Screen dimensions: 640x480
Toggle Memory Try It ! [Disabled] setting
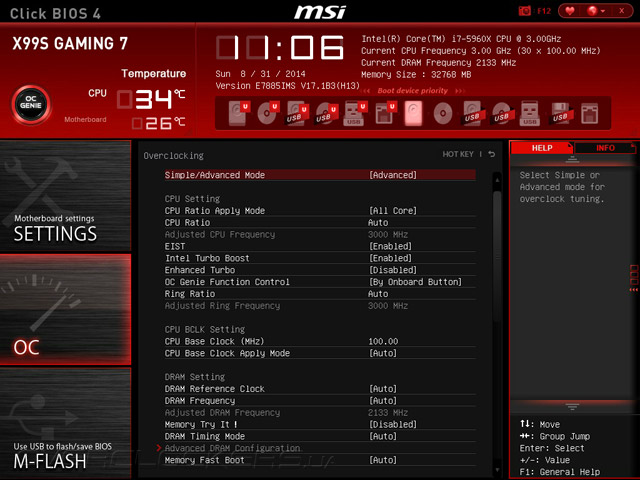point(393,424)
